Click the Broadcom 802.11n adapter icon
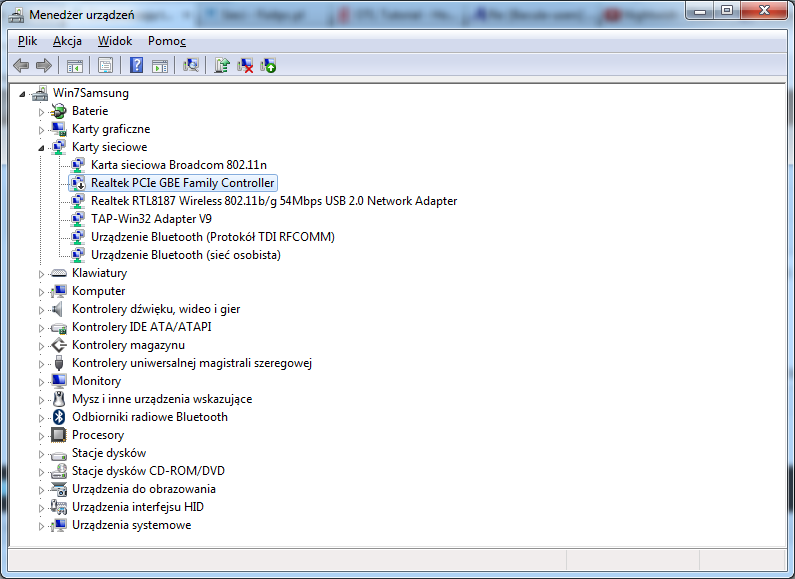This screenshot has height=579, width=795. tap(78, 165)
